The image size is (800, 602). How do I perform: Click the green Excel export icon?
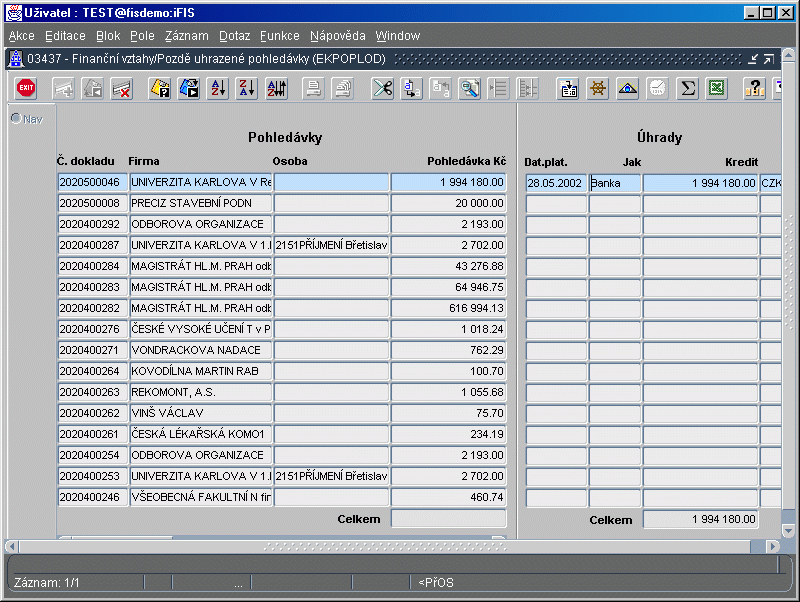click(x=716, y=89)
